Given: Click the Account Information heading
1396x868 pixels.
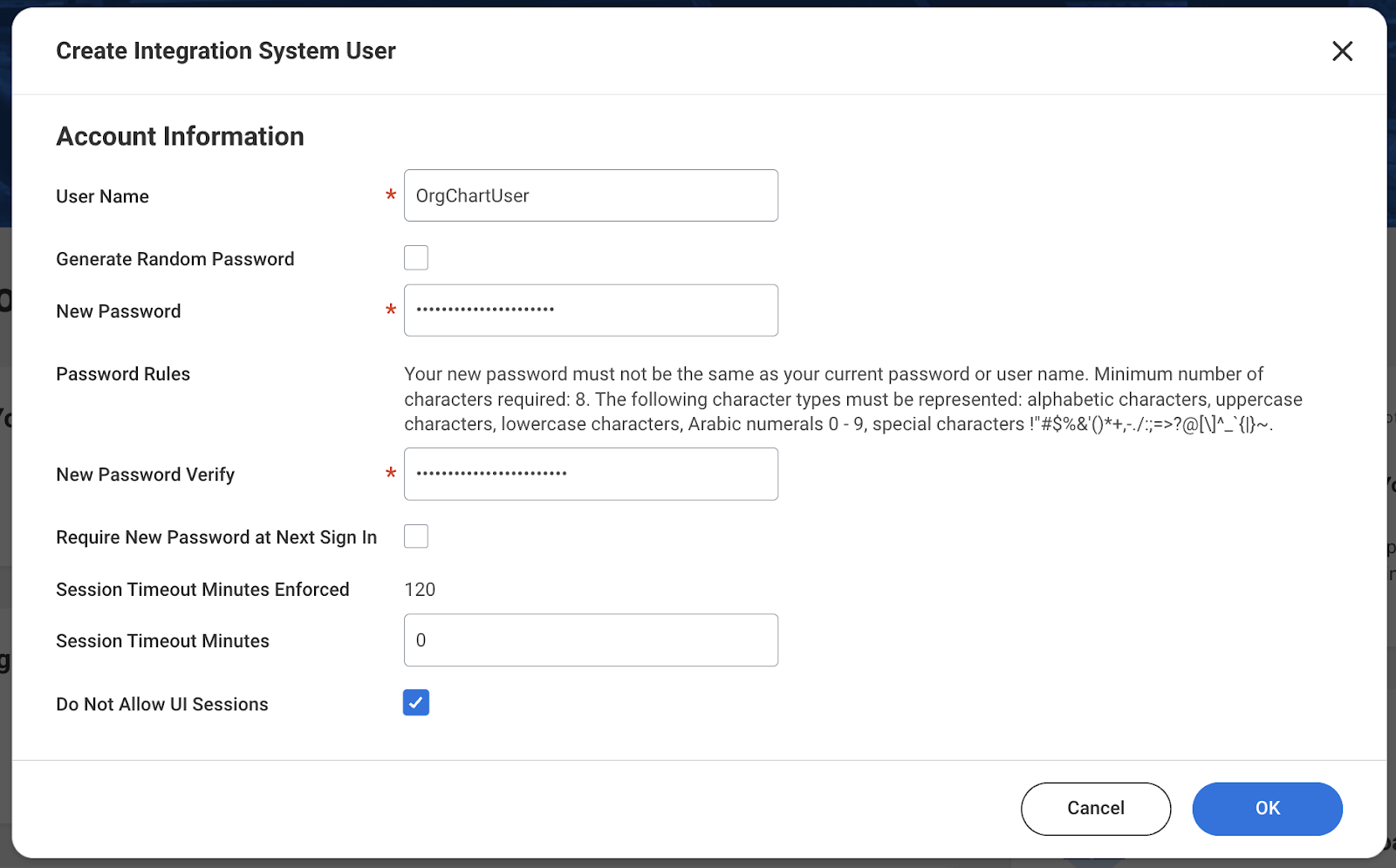Looking at the screenshot, I should point(180,136).
